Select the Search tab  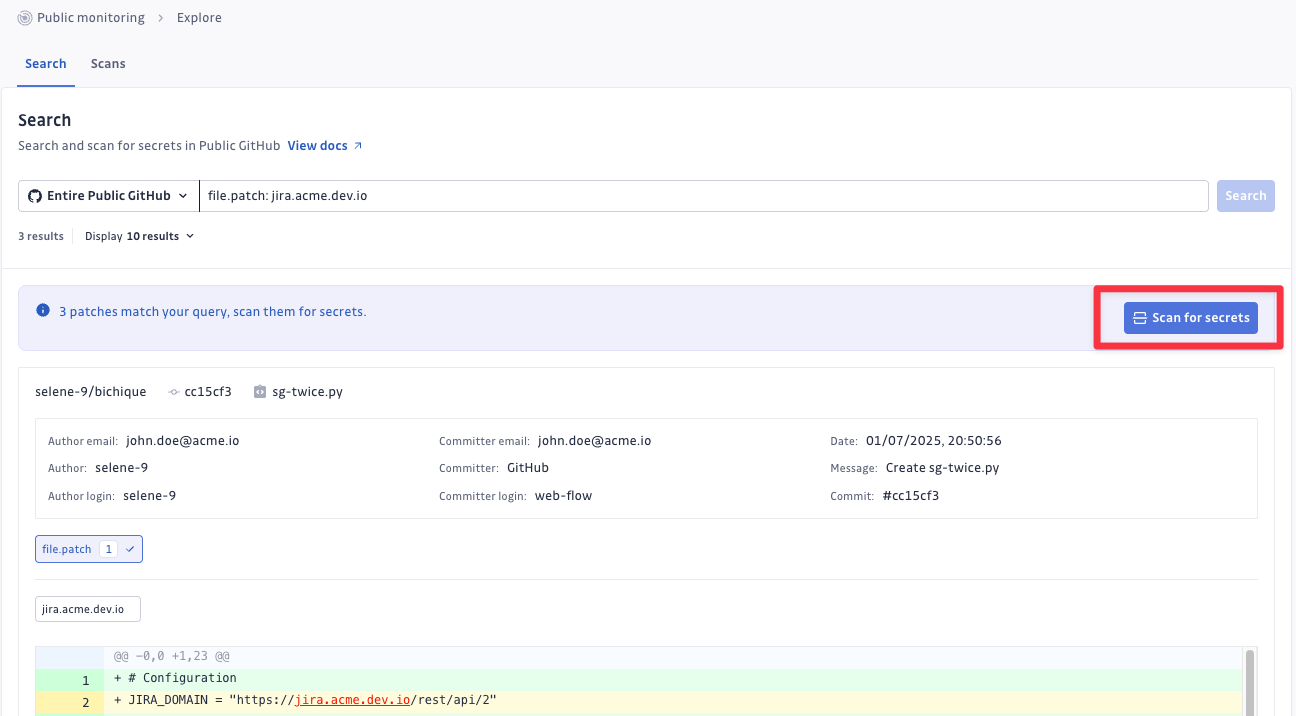tap(46, 64)
